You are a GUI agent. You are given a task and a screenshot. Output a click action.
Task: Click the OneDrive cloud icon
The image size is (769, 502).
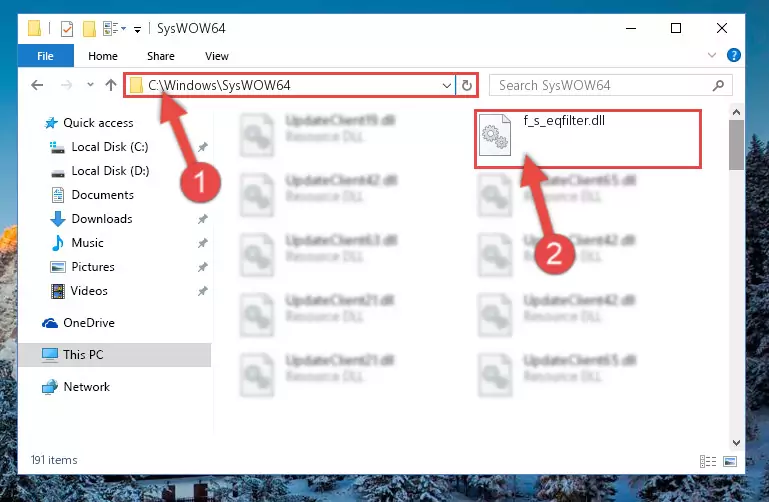(50, 323)
